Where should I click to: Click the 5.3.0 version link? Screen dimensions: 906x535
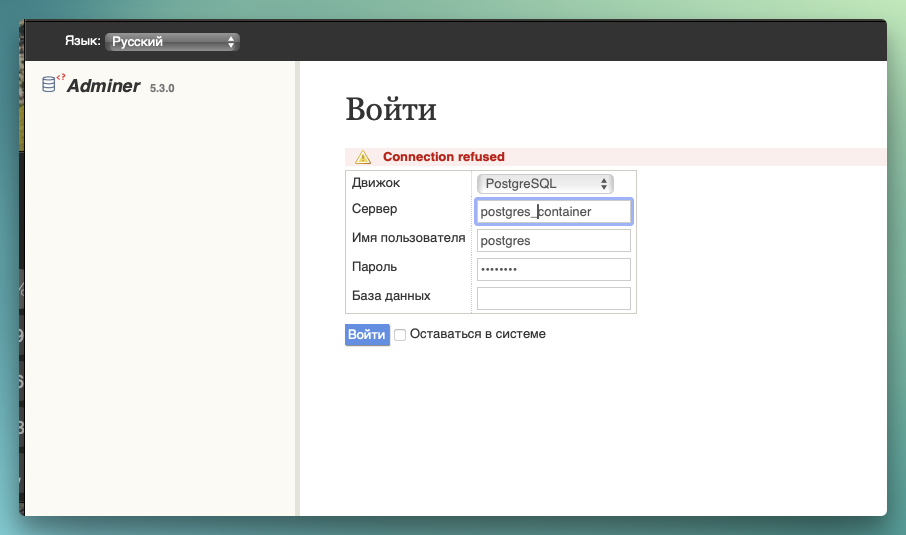[162, 88]
